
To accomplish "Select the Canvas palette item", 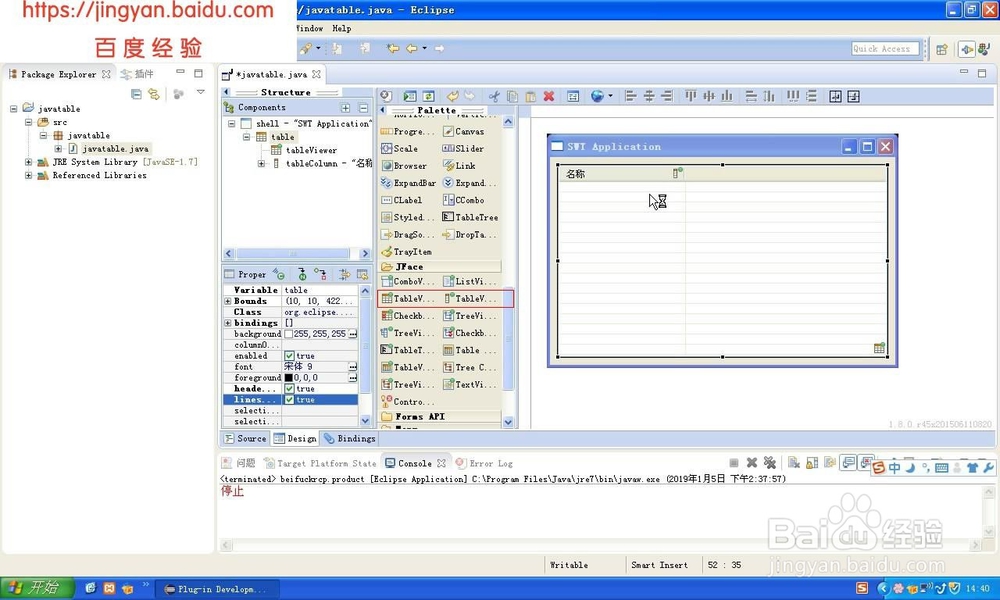I will 464,131.
